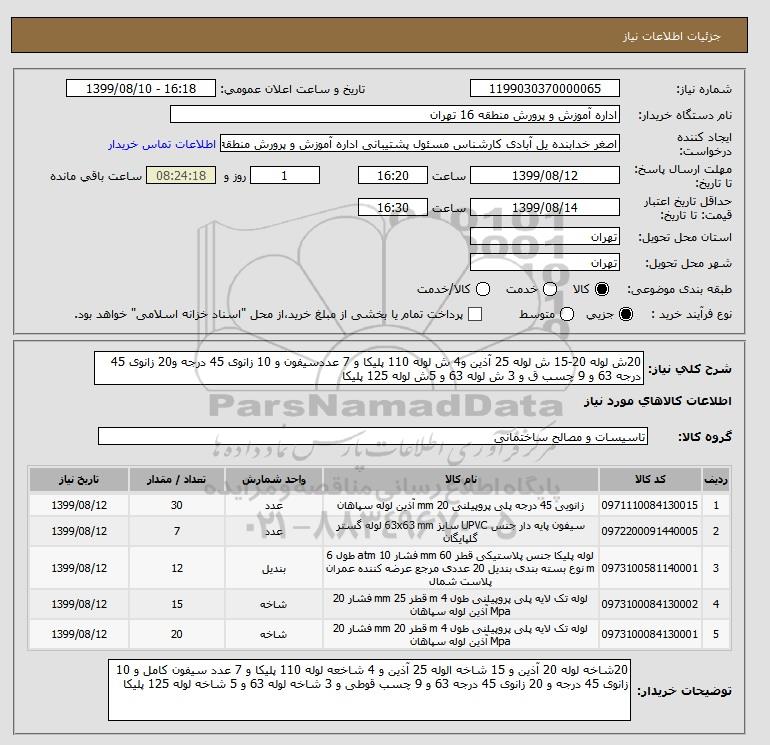Viewport: 770px width, 745px height.
Task: Click the response deadline time 16:20 field
Action: (393, 175)
